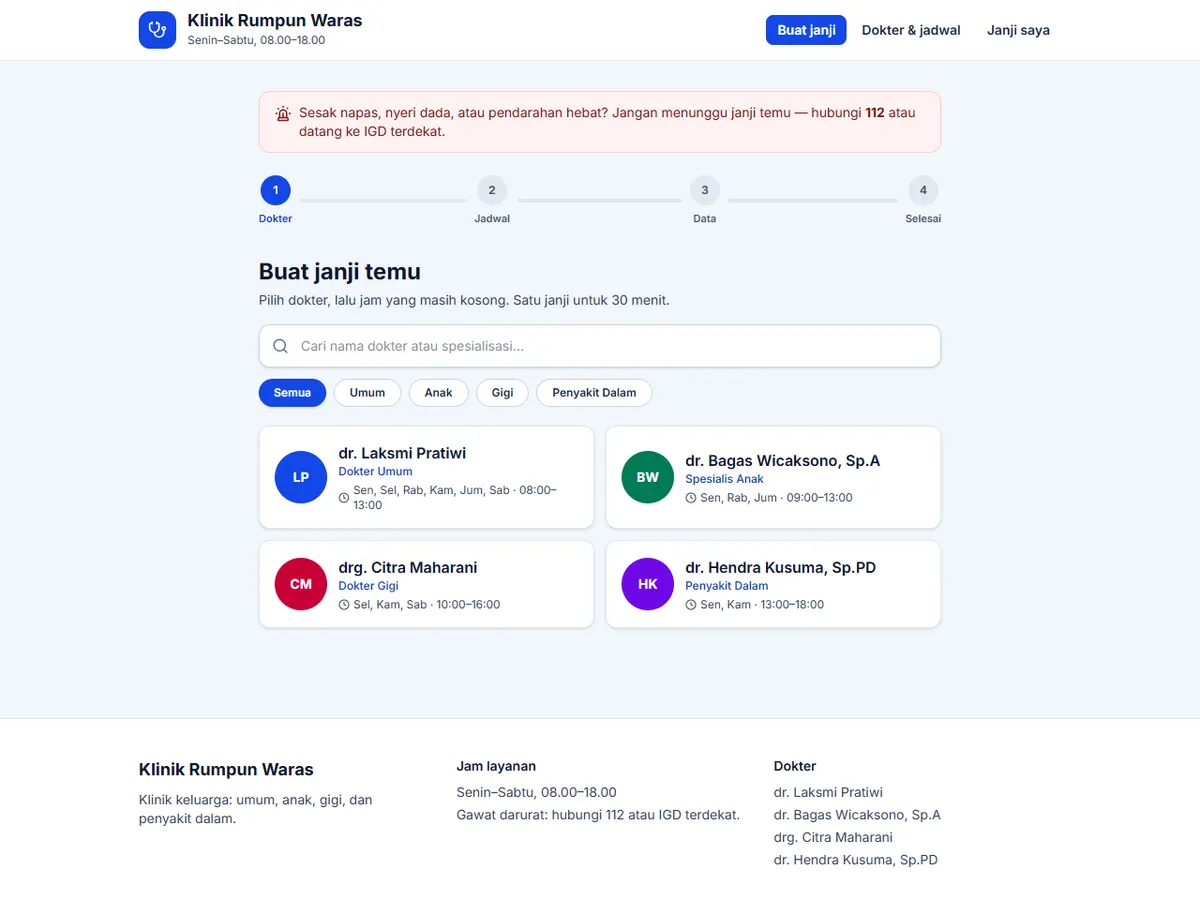Filter doctors by Semua
1200x900 pixels.
[x=292, y=393]
